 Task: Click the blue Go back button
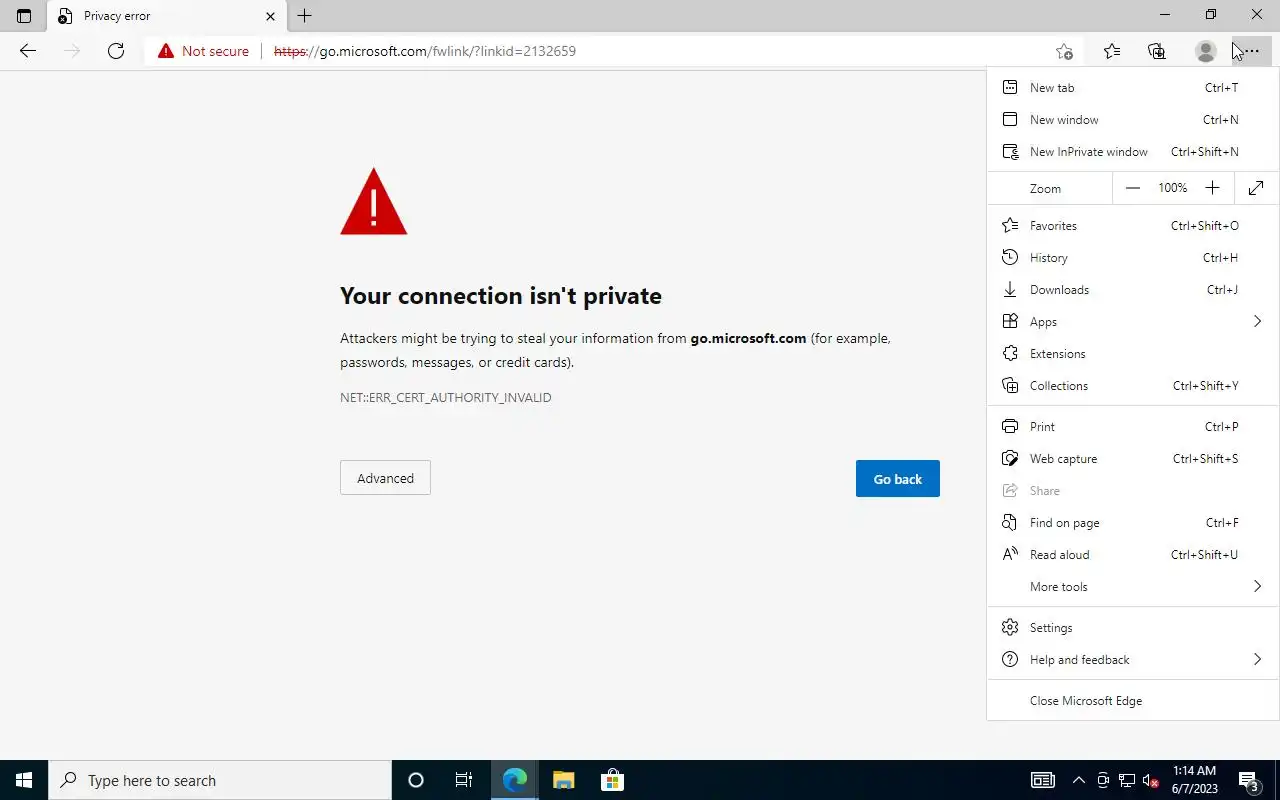coord(898,479)
